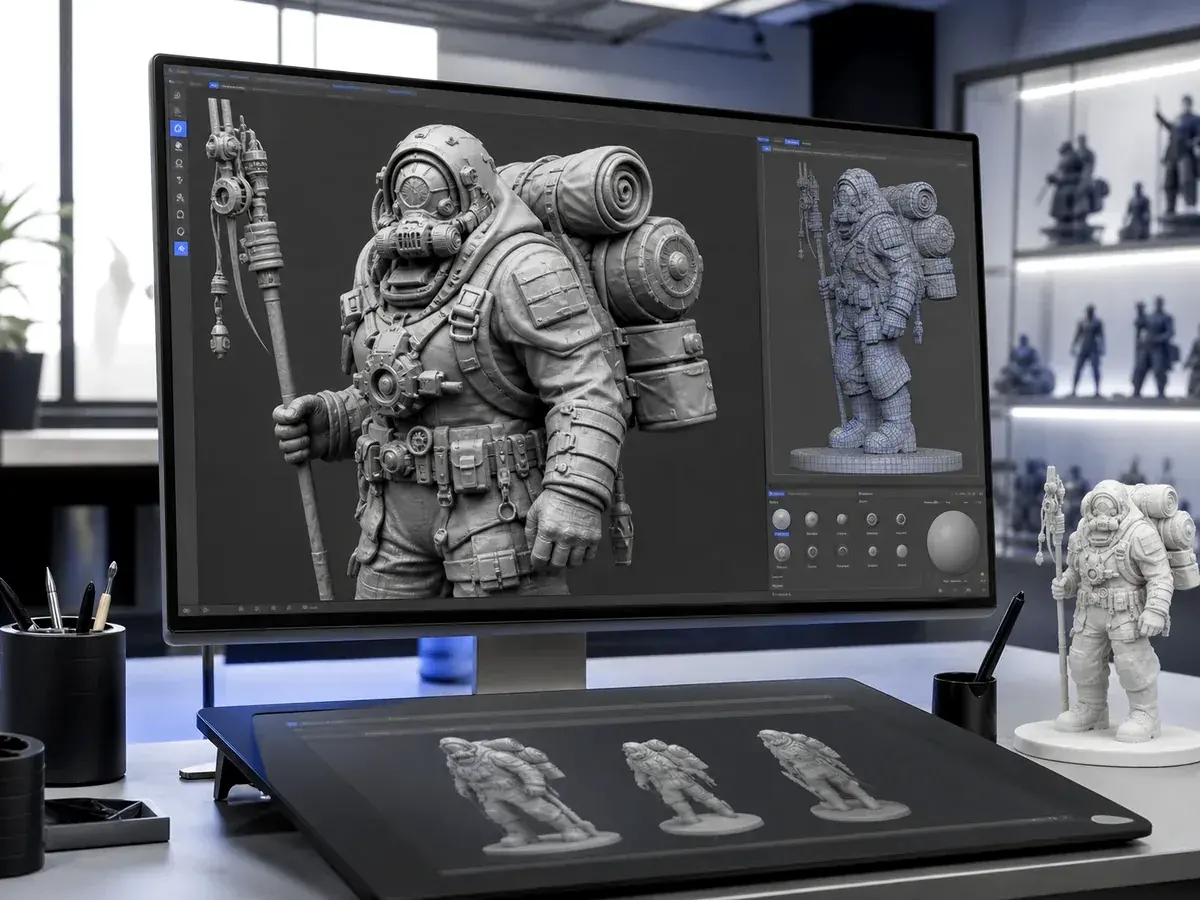
Task: Select the blue highlighted droplet brush tool
Action: point(178,128)
